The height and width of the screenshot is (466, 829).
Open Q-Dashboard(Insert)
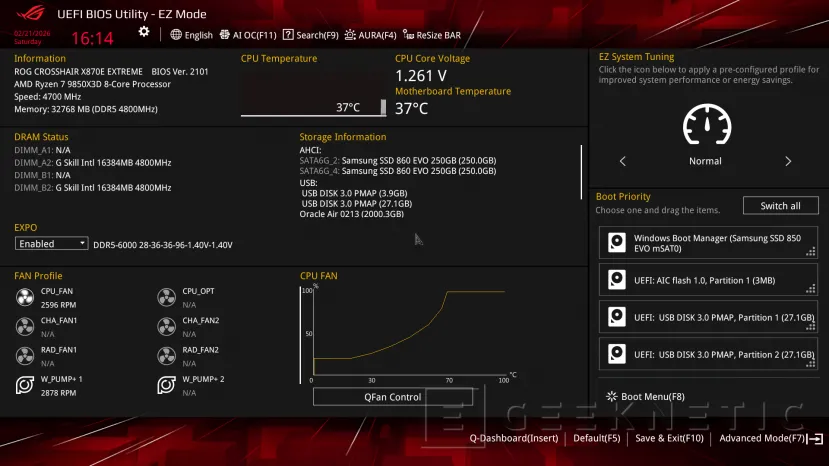click(x=513, y=438)
